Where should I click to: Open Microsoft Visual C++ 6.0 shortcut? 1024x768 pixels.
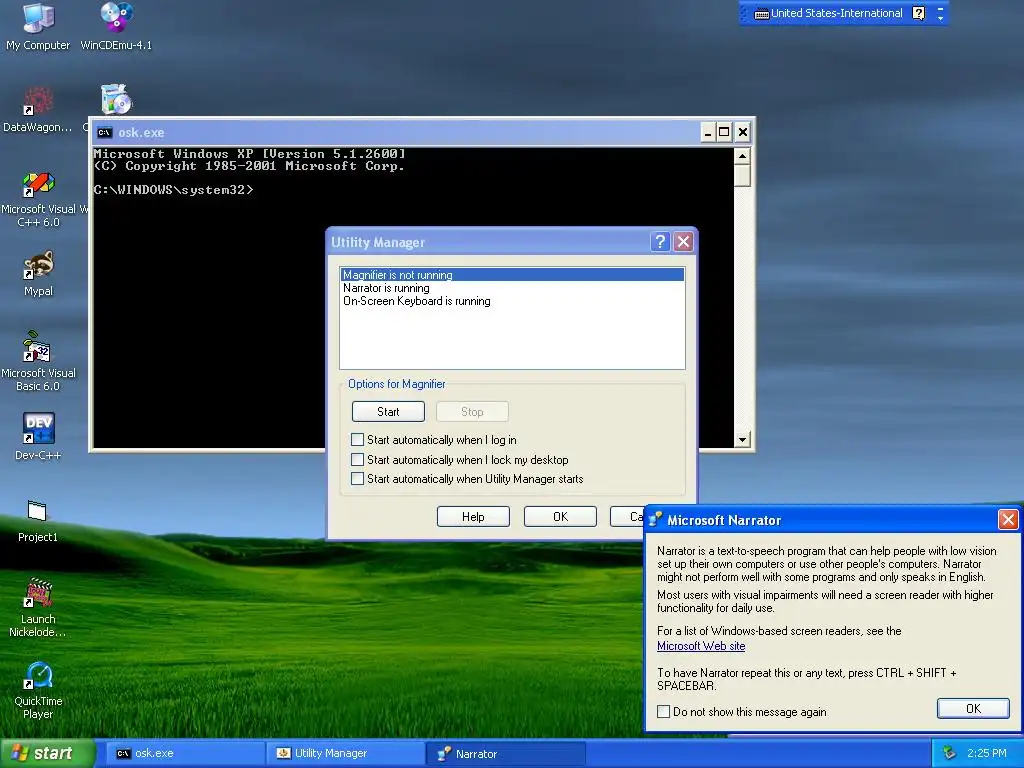pos(39,199)
